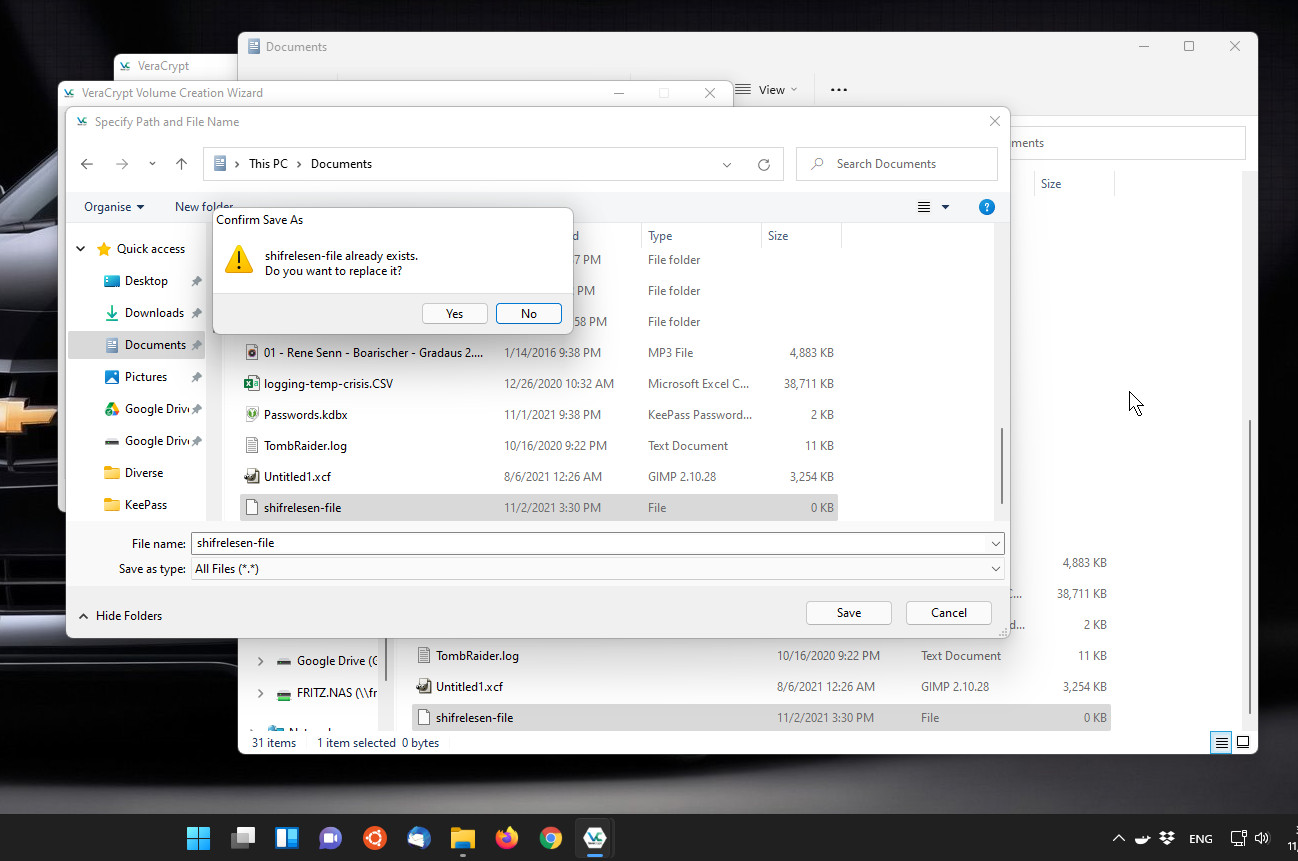Open the Widgets taskbar icon
This screenshot has width=1298, height=861.
click(287, 838)
